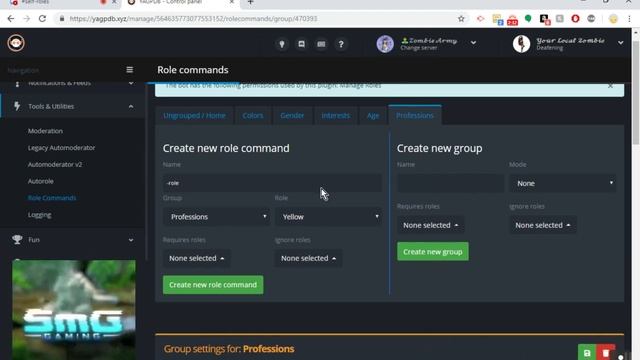The width and height of the screenshot is (640, 360).
Task: Open the change server dropdown
Action: point(473,42)
